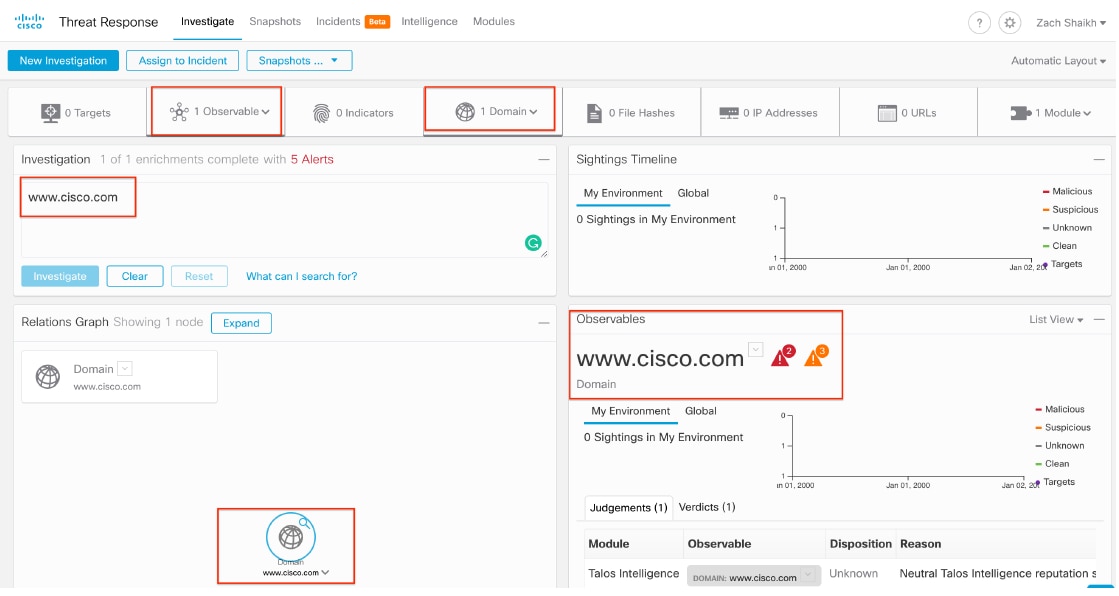
Task: Open dropdown next to Domain card label
Action: pyautogui.click(x=125, y=369)
